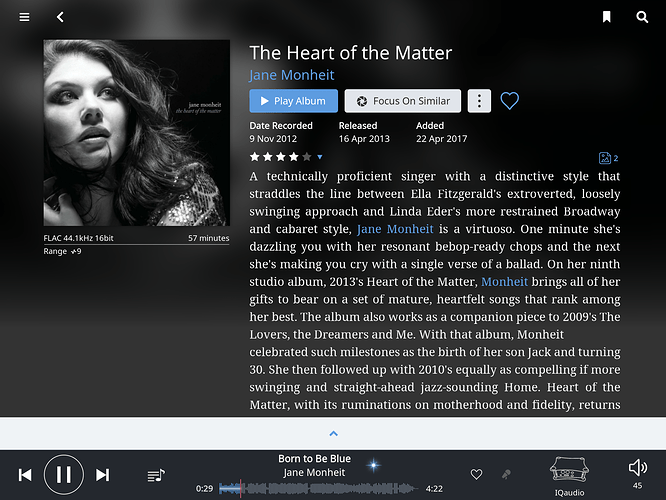The height and width of the screenshot is (500, 666).
Task: Open the volume speaker control
Action: [x=638, y=468]
